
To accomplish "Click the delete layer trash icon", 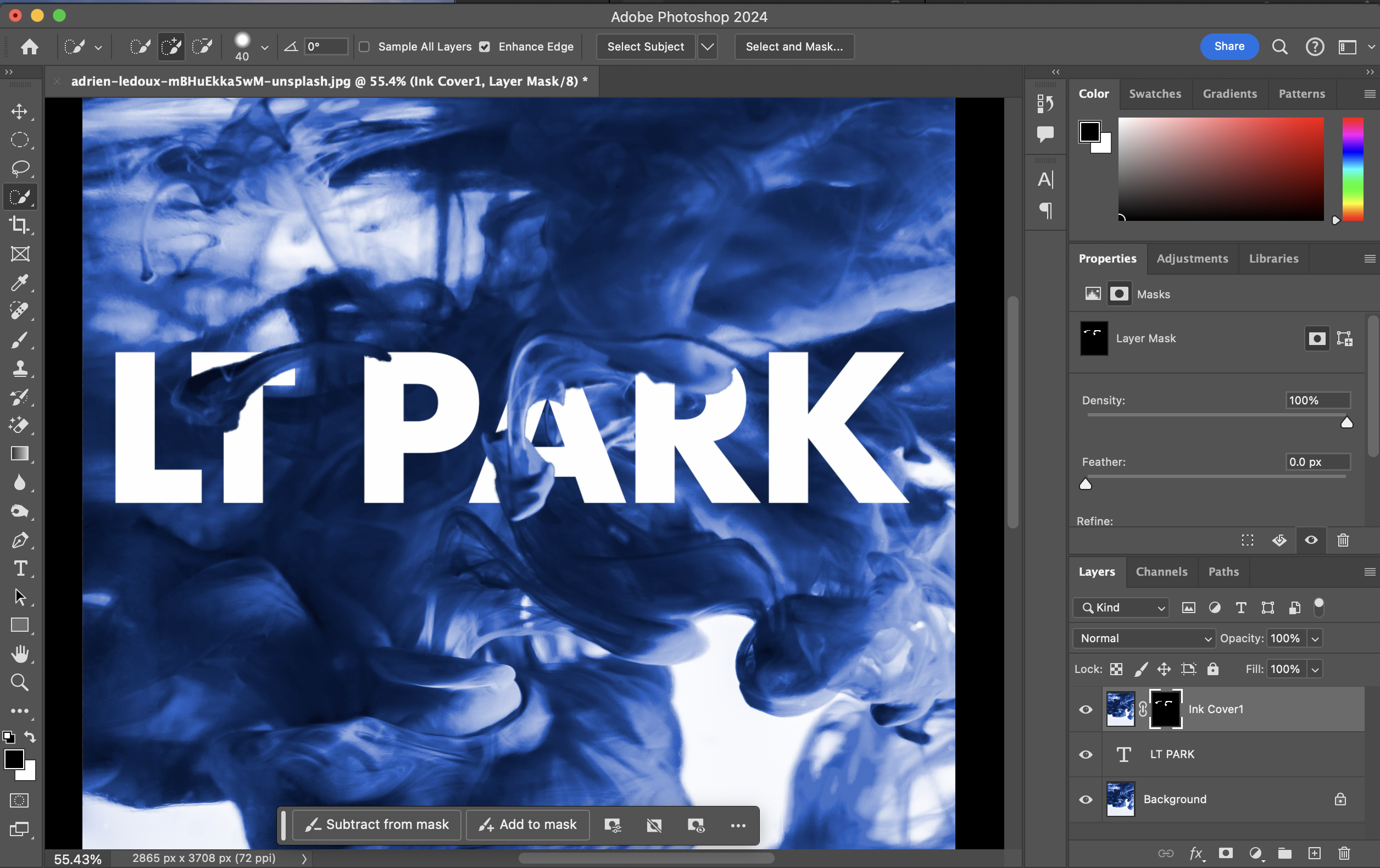I will pyautogui.click(x=1344, y=854).
